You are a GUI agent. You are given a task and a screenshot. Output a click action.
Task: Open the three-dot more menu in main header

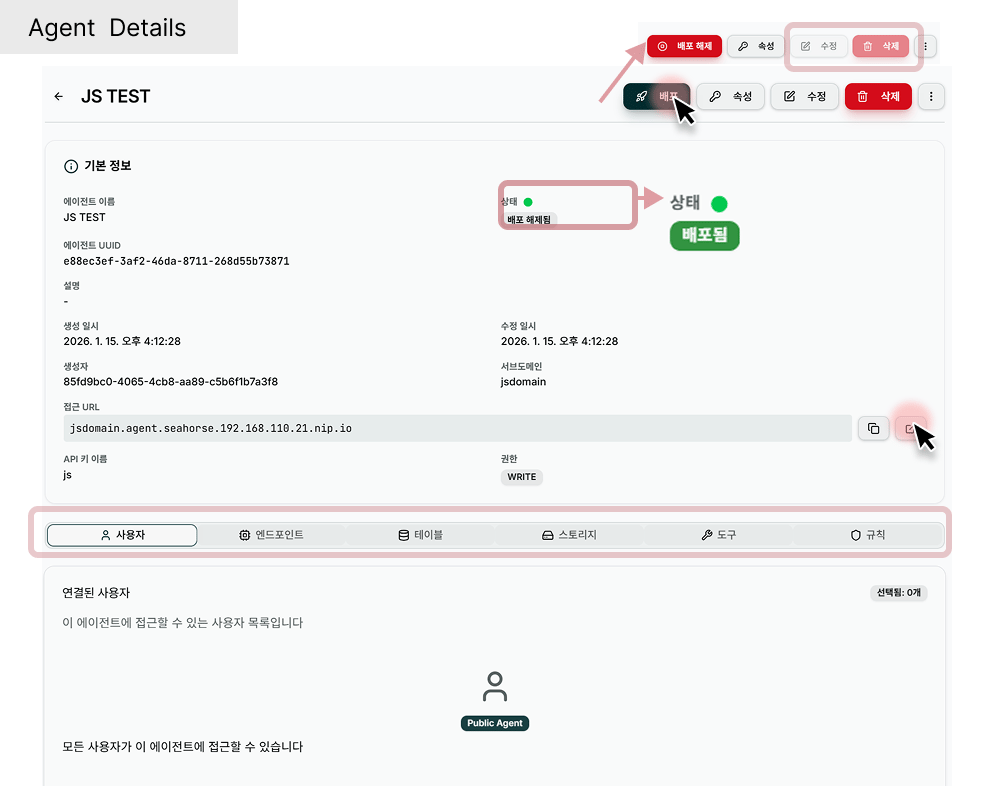[x=931, y=96]
